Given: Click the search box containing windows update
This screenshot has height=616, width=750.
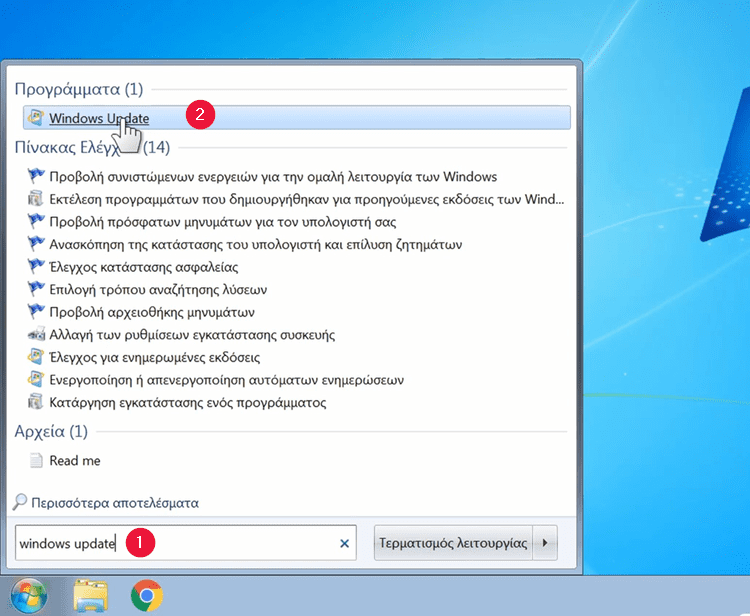Looking at the screenshot, I should pyautogui.click(x=186, y=543).
